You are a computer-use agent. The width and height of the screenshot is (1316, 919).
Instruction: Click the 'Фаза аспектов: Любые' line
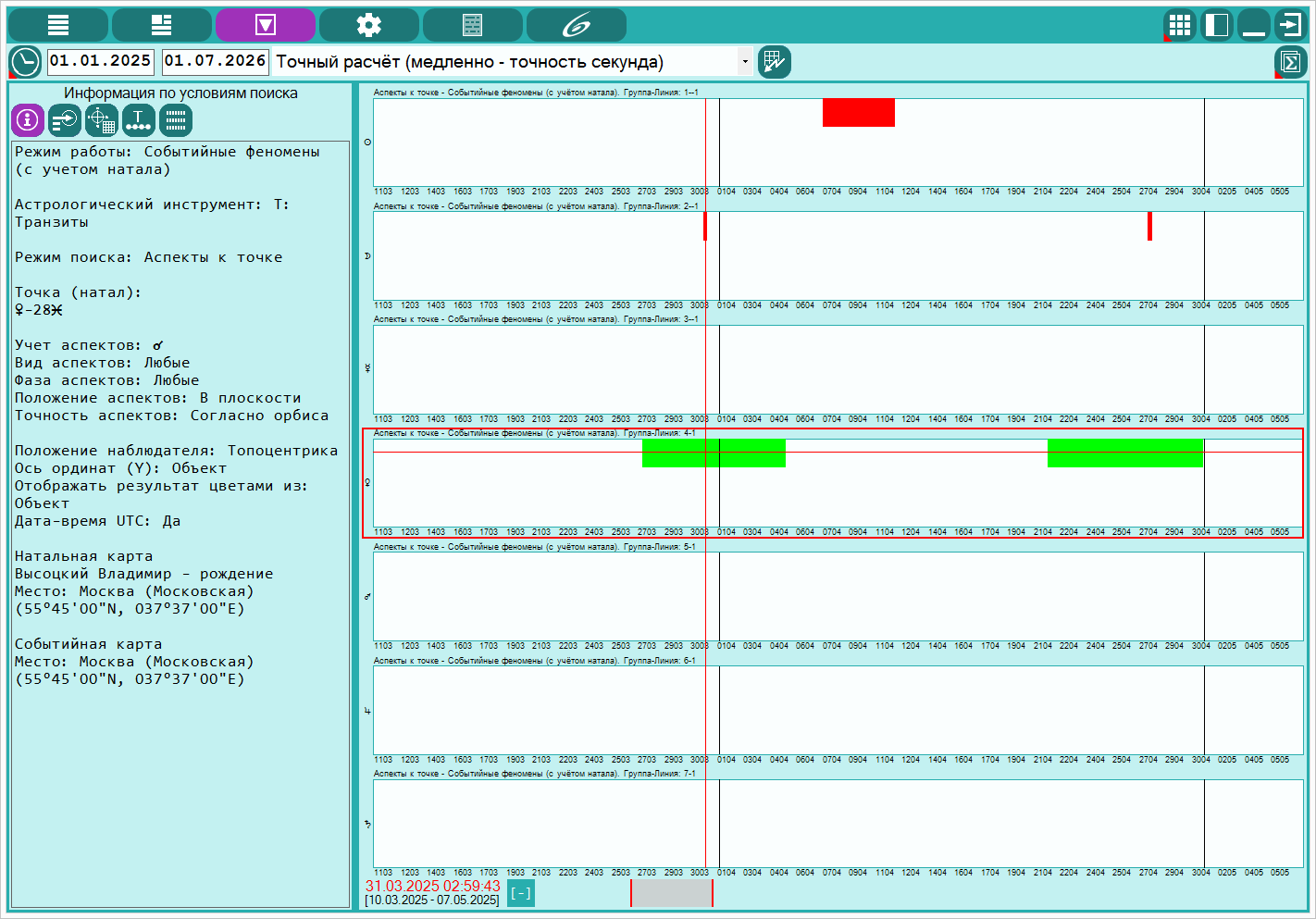(x=106, y=380)
